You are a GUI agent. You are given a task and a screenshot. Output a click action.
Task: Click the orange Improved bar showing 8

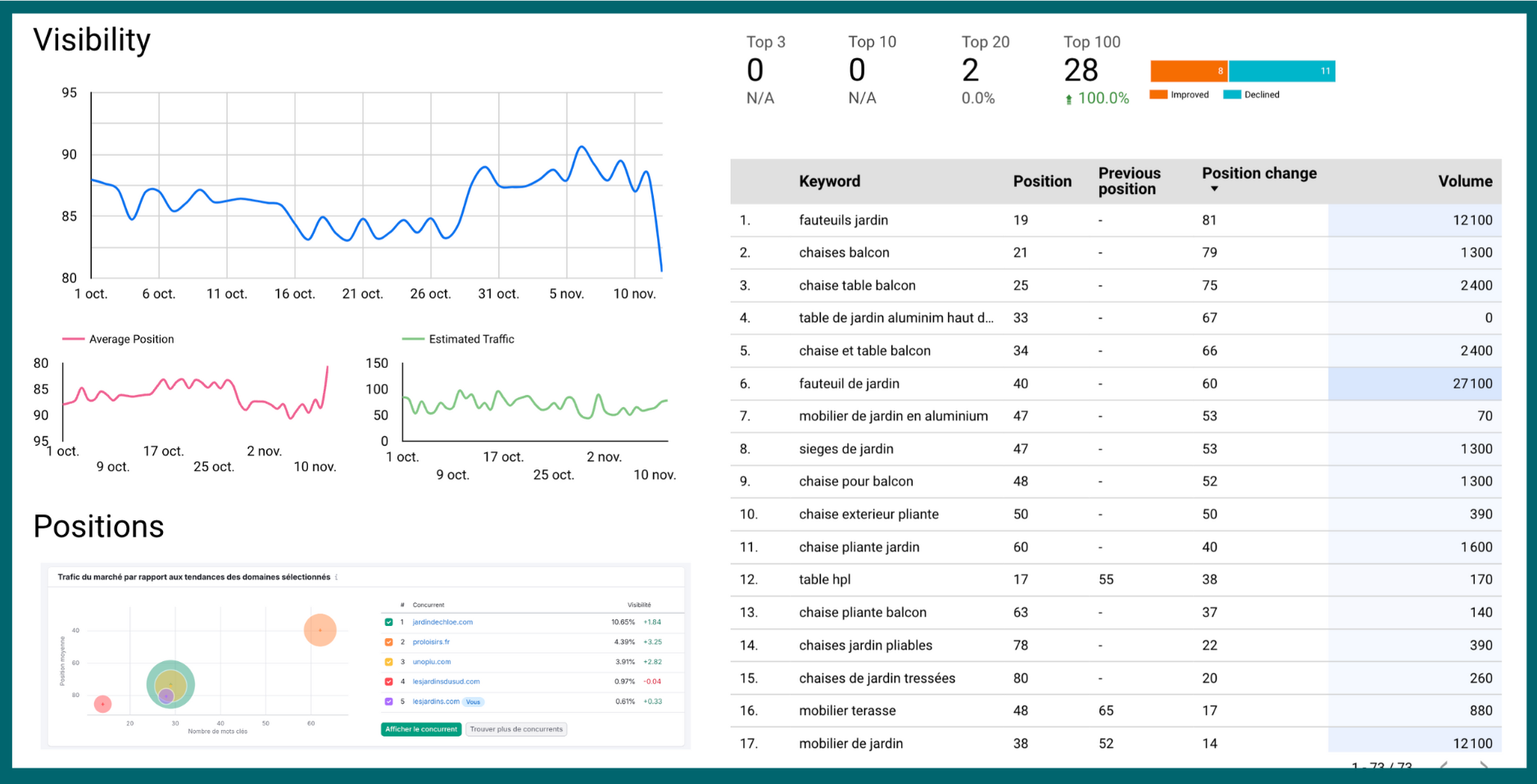(1189, 71)
